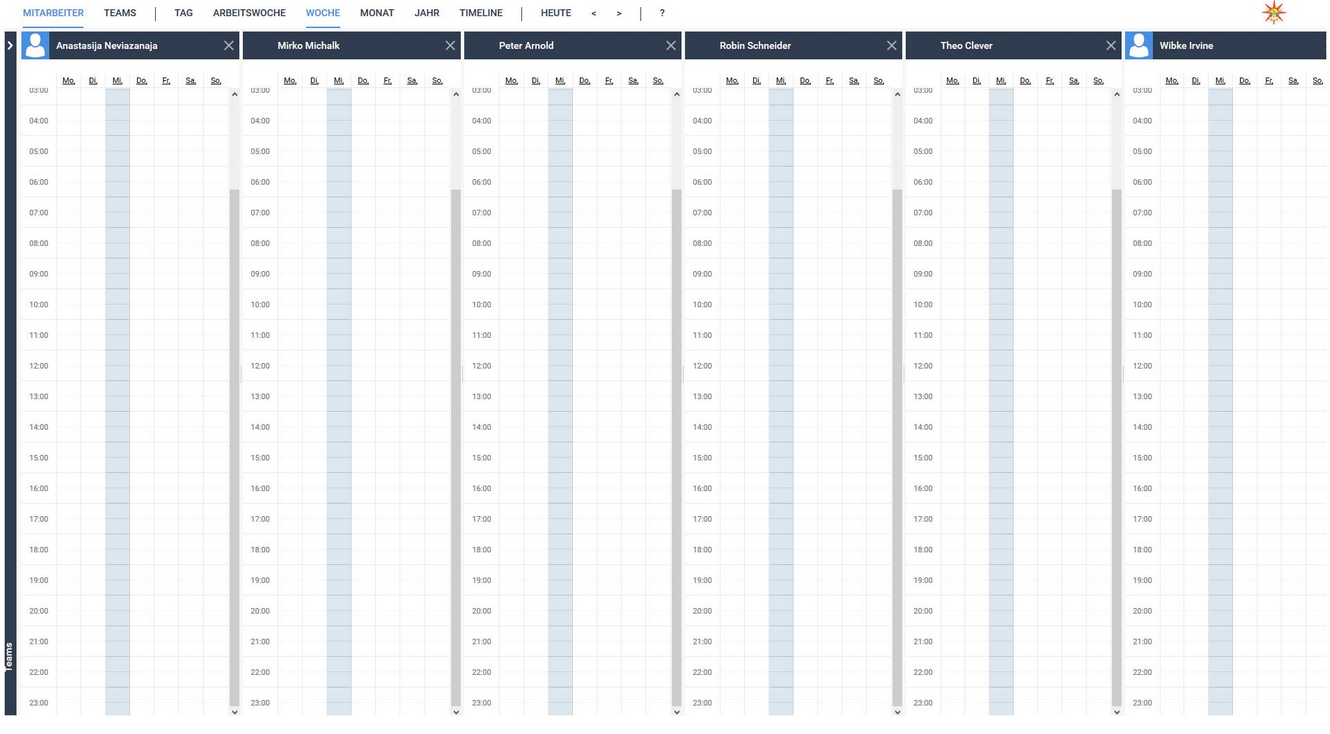Click the scroll-down arrow in Peter Arnold's calendar
The image size is (1330, 734).
676,712
